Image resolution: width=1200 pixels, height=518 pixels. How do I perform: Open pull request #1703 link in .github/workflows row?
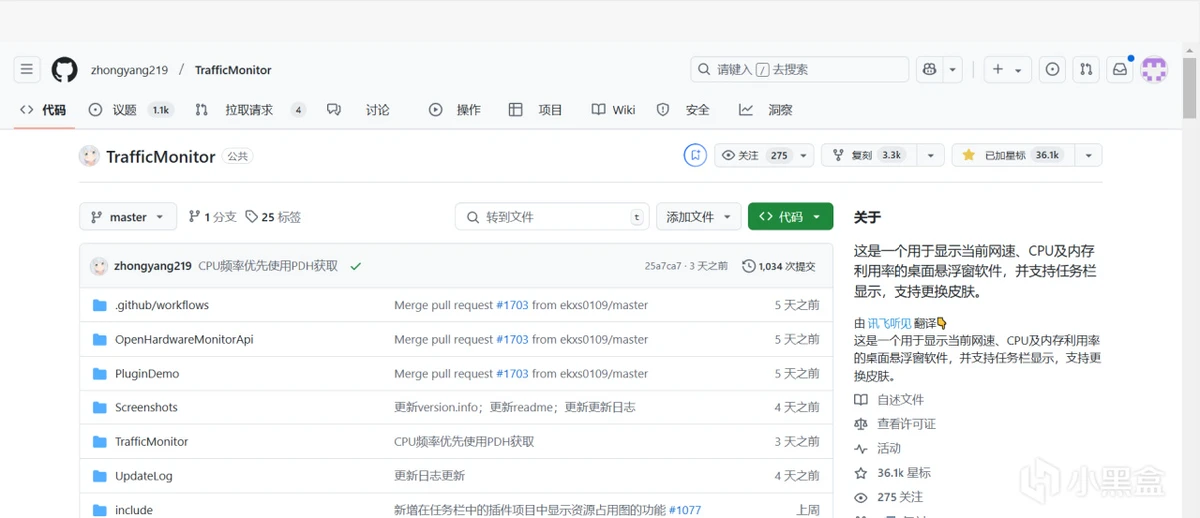(x=512, y=305)
